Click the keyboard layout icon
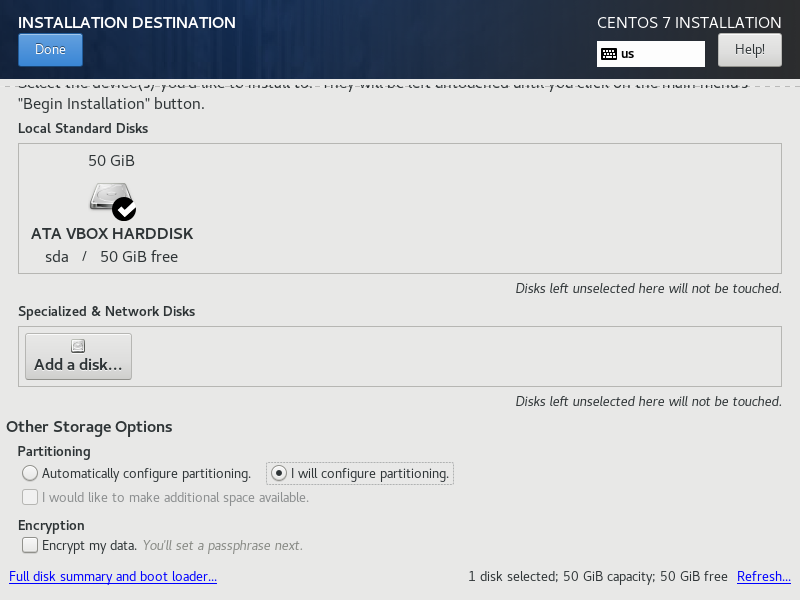This screenshot has height=600, width=800. click(x=608, y=54)
